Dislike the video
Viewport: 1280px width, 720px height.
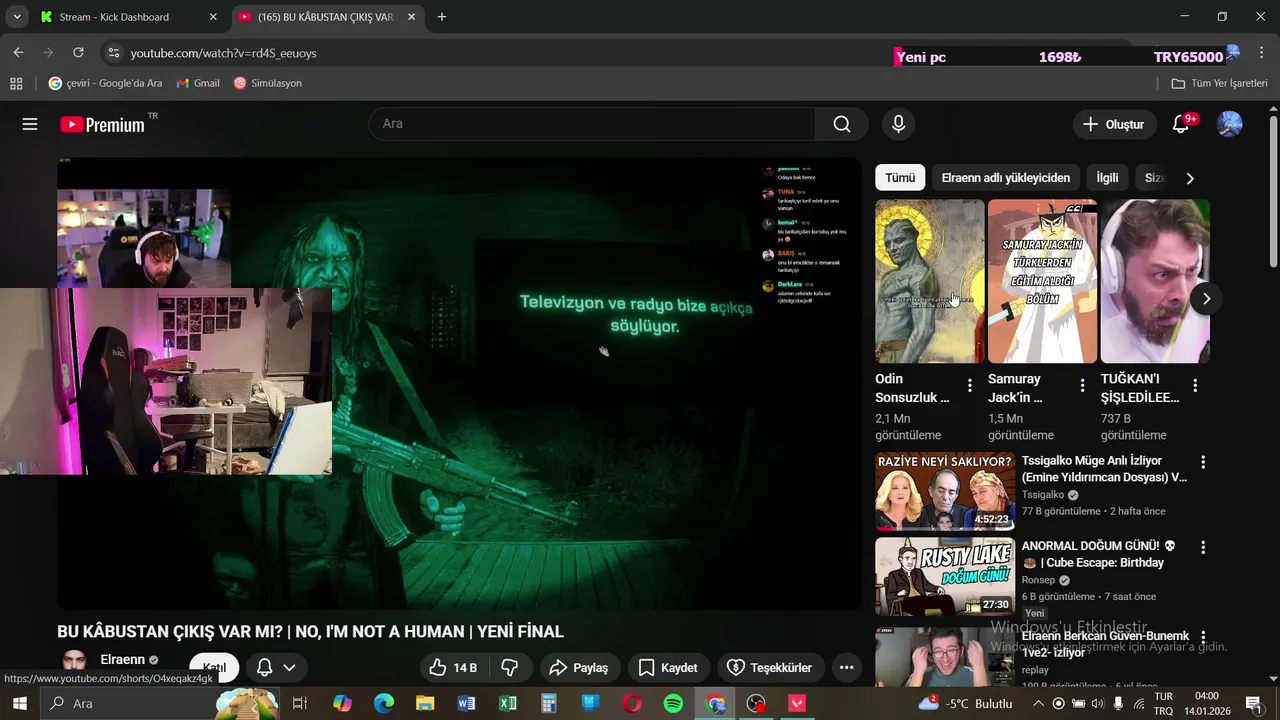click(509, 667)
